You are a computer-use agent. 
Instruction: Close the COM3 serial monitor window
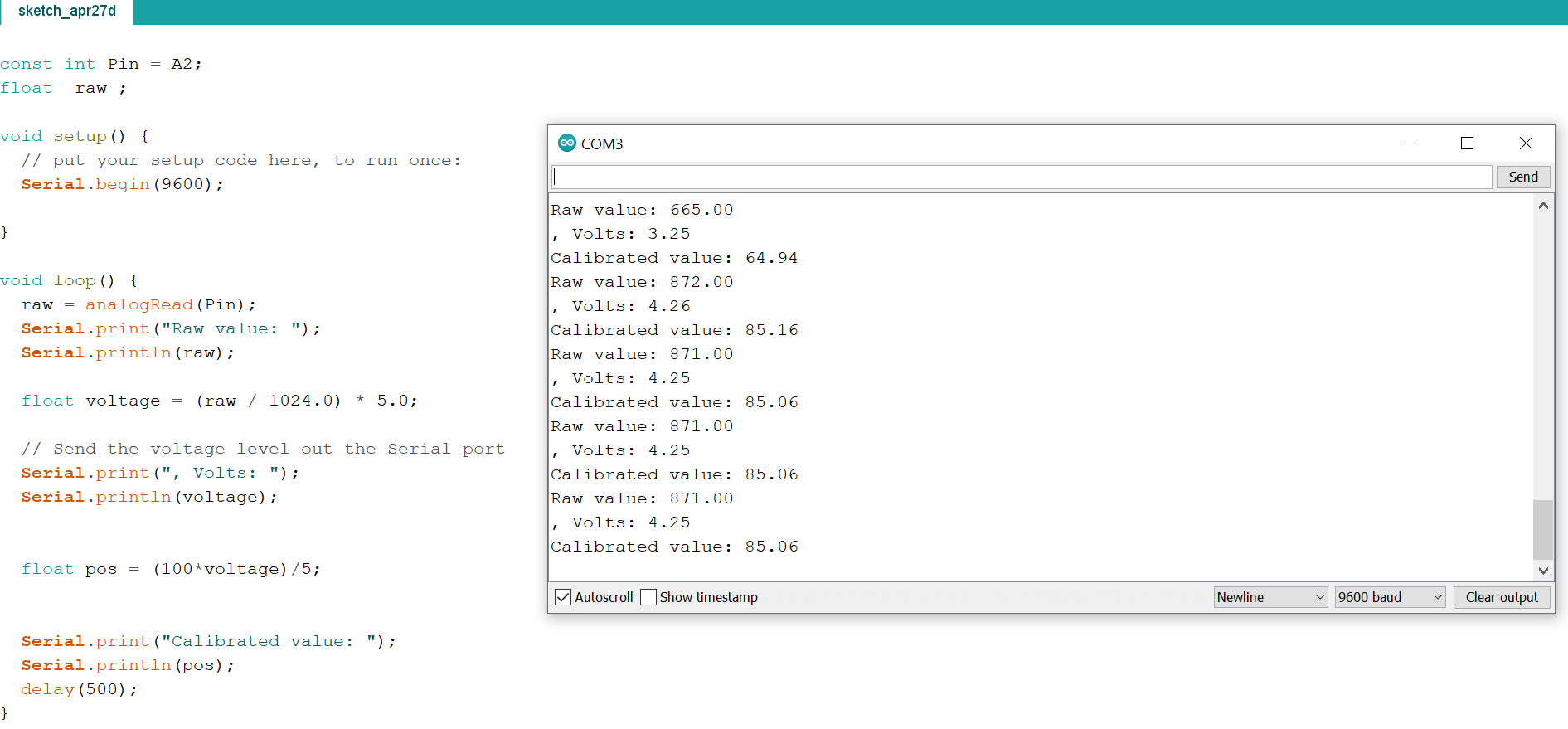[x=1526, y=143]
